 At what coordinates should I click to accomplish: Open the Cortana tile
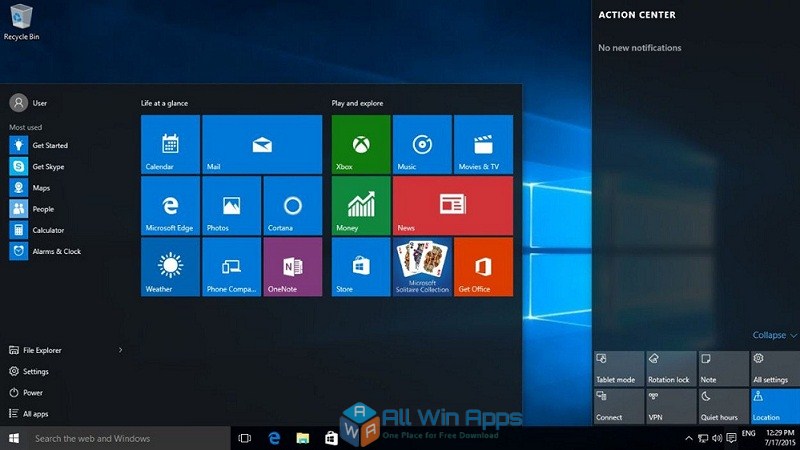click(293, 206)
